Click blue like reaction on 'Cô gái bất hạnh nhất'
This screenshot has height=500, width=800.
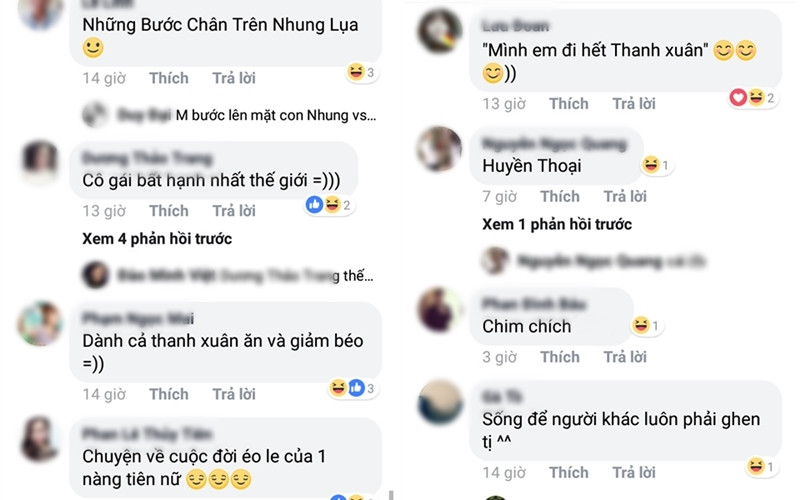314,205
